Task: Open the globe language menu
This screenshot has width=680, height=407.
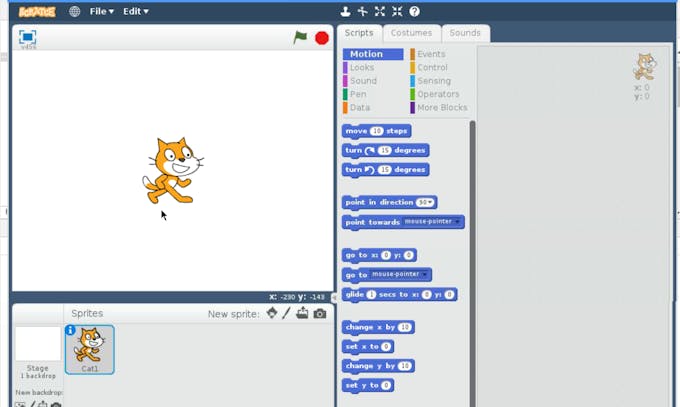Action: coord(75,11)
